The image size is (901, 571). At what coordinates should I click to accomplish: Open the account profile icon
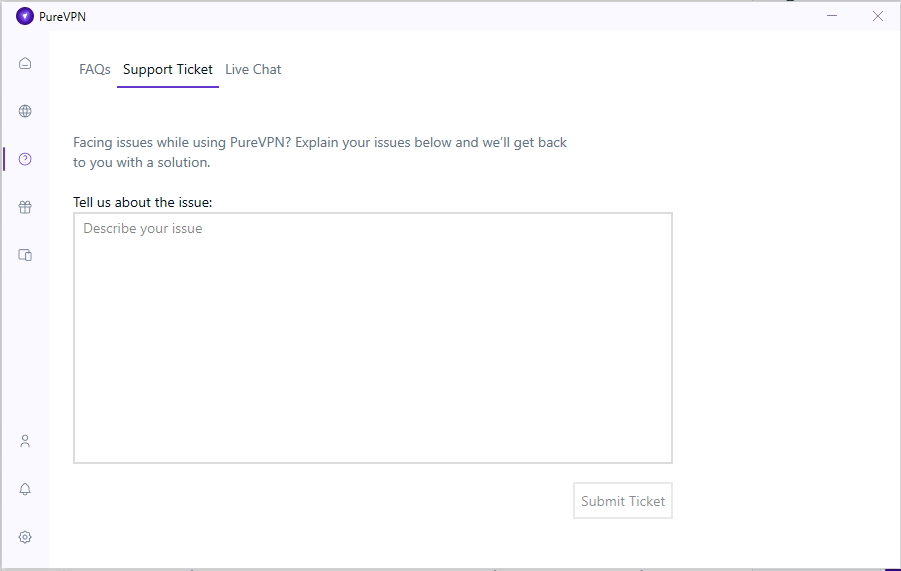(x=25, y=441)
